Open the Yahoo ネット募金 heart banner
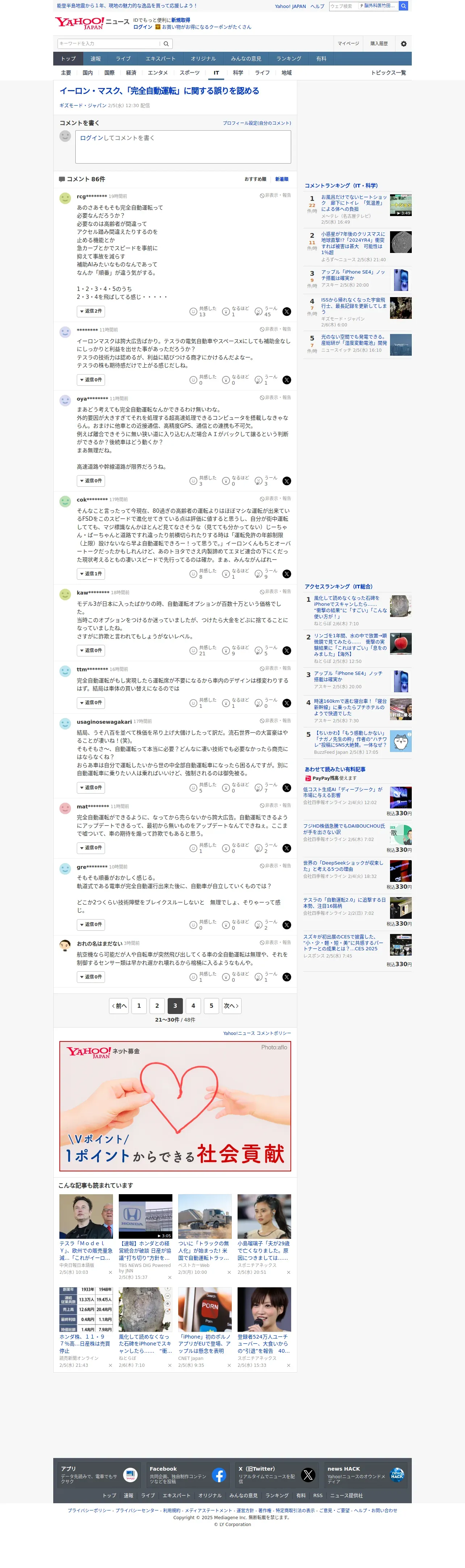The height and width of the screenshot is (1568, 465). 175,1106
